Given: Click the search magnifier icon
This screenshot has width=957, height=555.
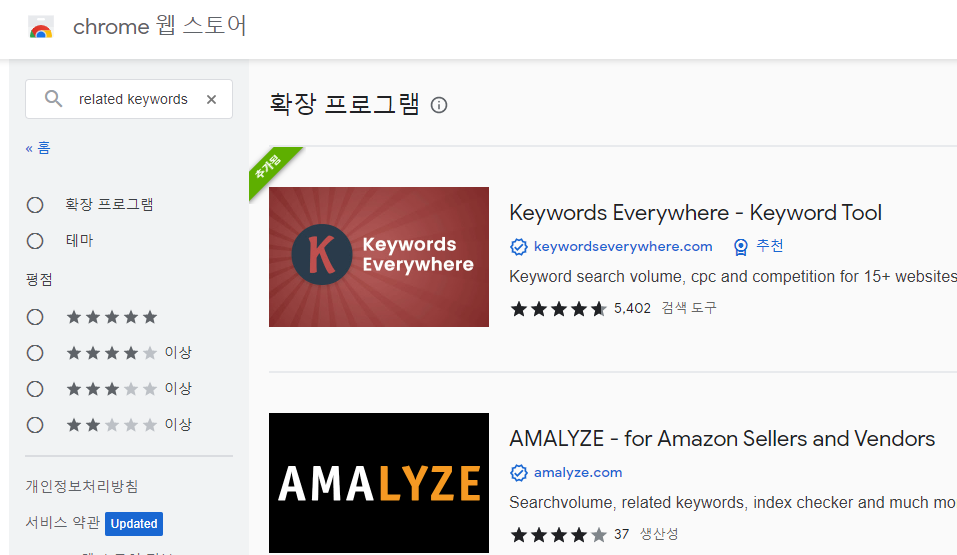Looking at the screenshot, I should (54, 99).
